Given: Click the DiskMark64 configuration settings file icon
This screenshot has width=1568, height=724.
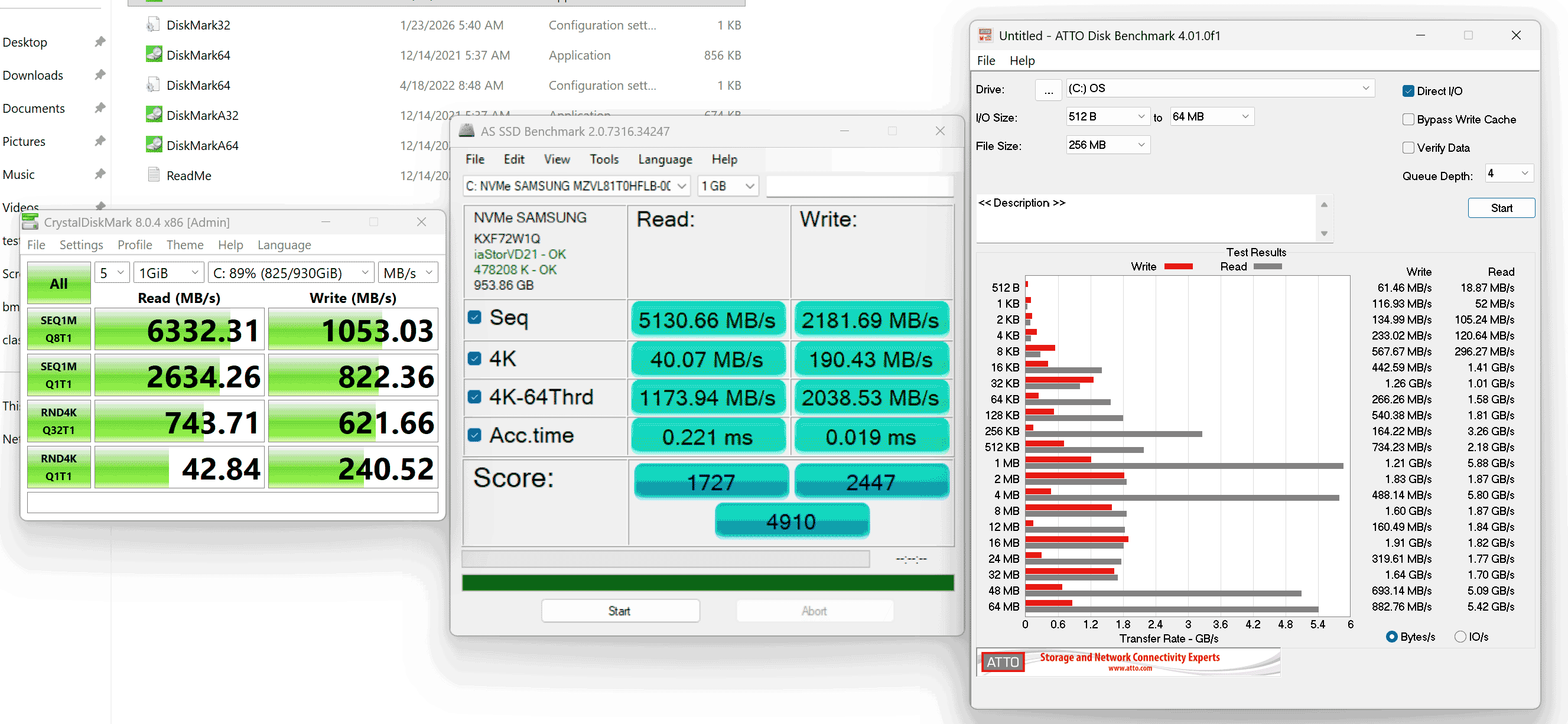Looking at the screenshot, I should [x=154, y=85].
